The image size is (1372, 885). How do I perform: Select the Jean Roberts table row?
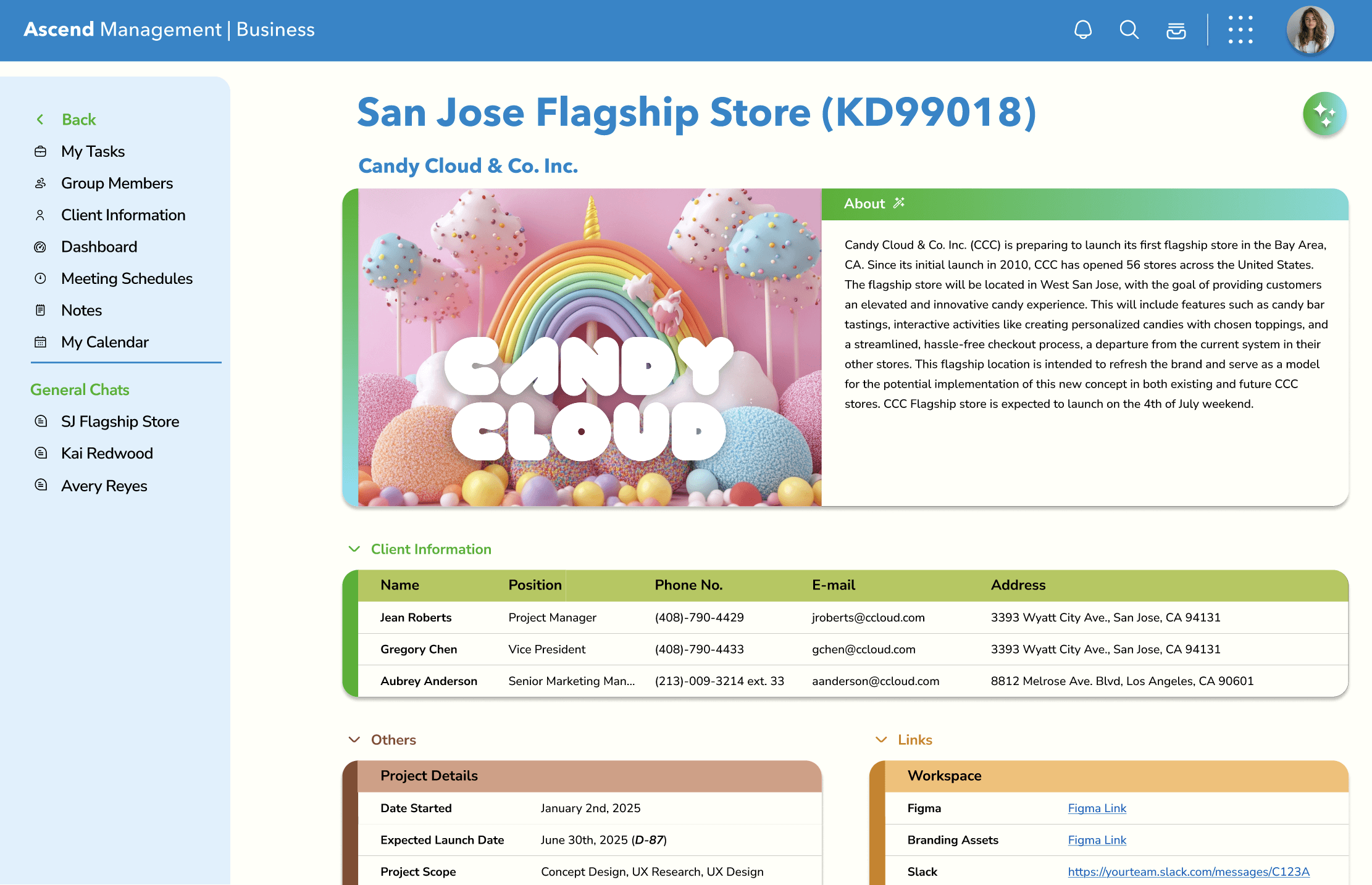click(852, 617)
